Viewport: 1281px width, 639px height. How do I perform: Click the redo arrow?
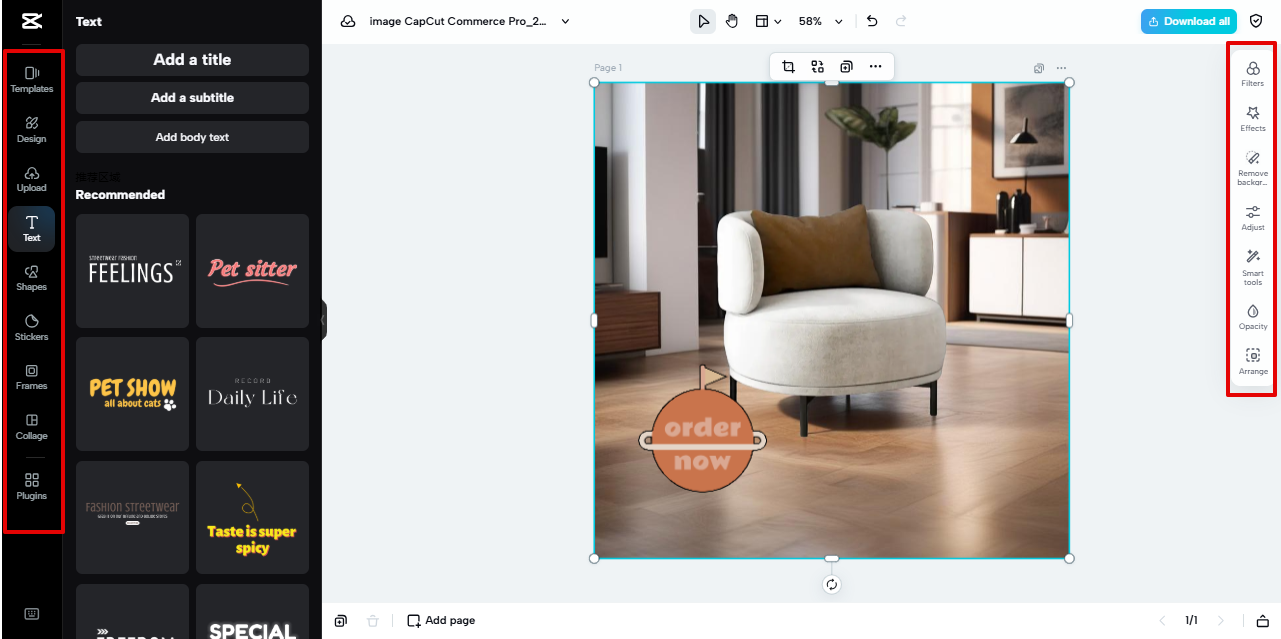click(901, 21)
